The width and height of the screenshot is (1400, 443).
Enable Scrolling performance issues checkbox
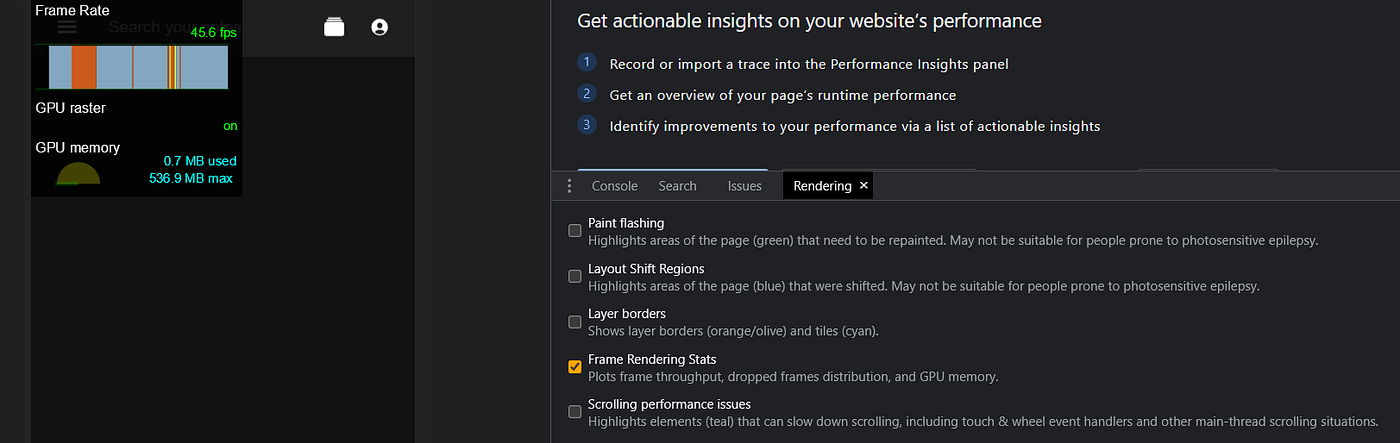coord(575,412)
